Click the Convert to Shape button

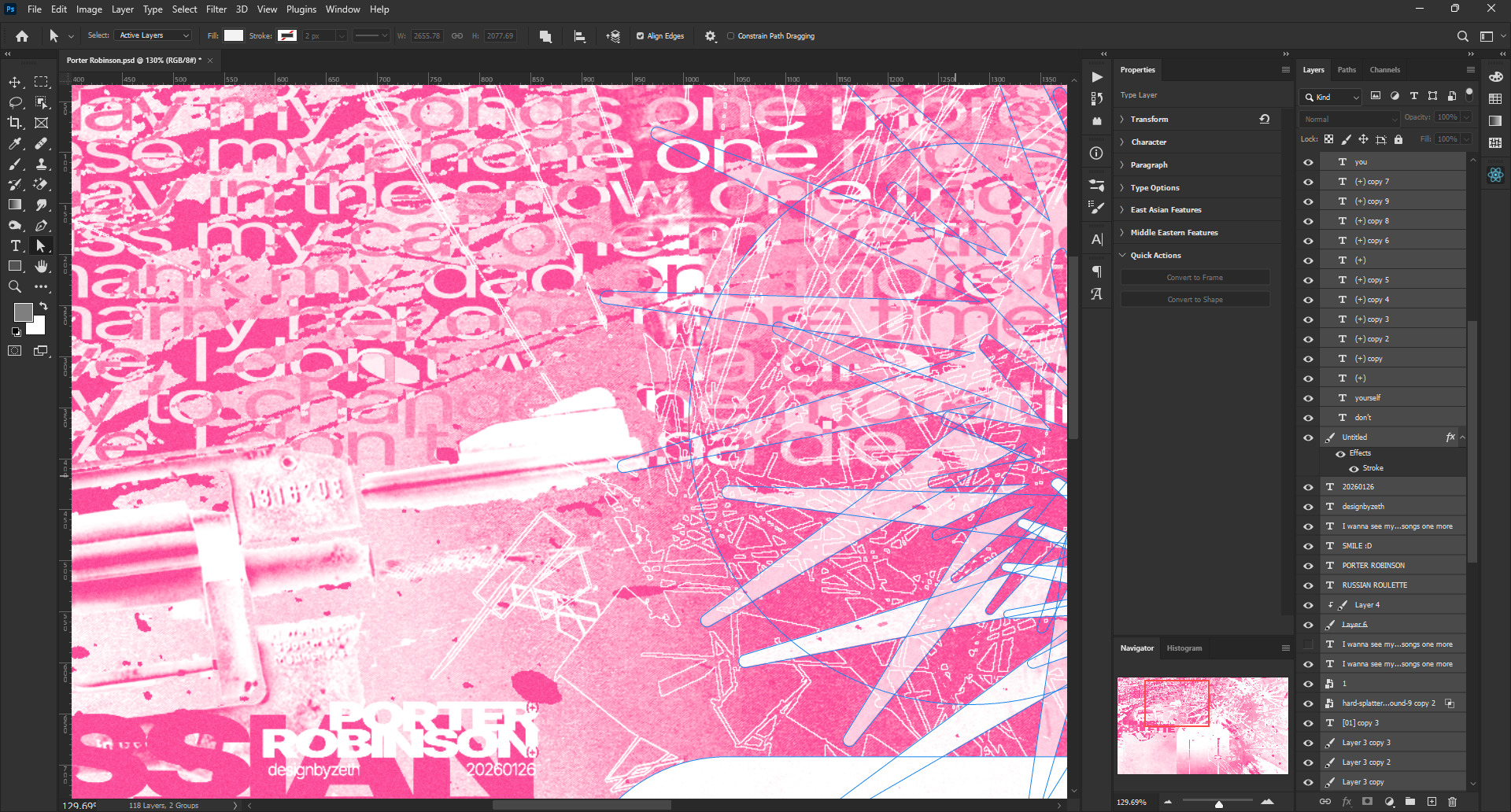tap(1195, 300)
